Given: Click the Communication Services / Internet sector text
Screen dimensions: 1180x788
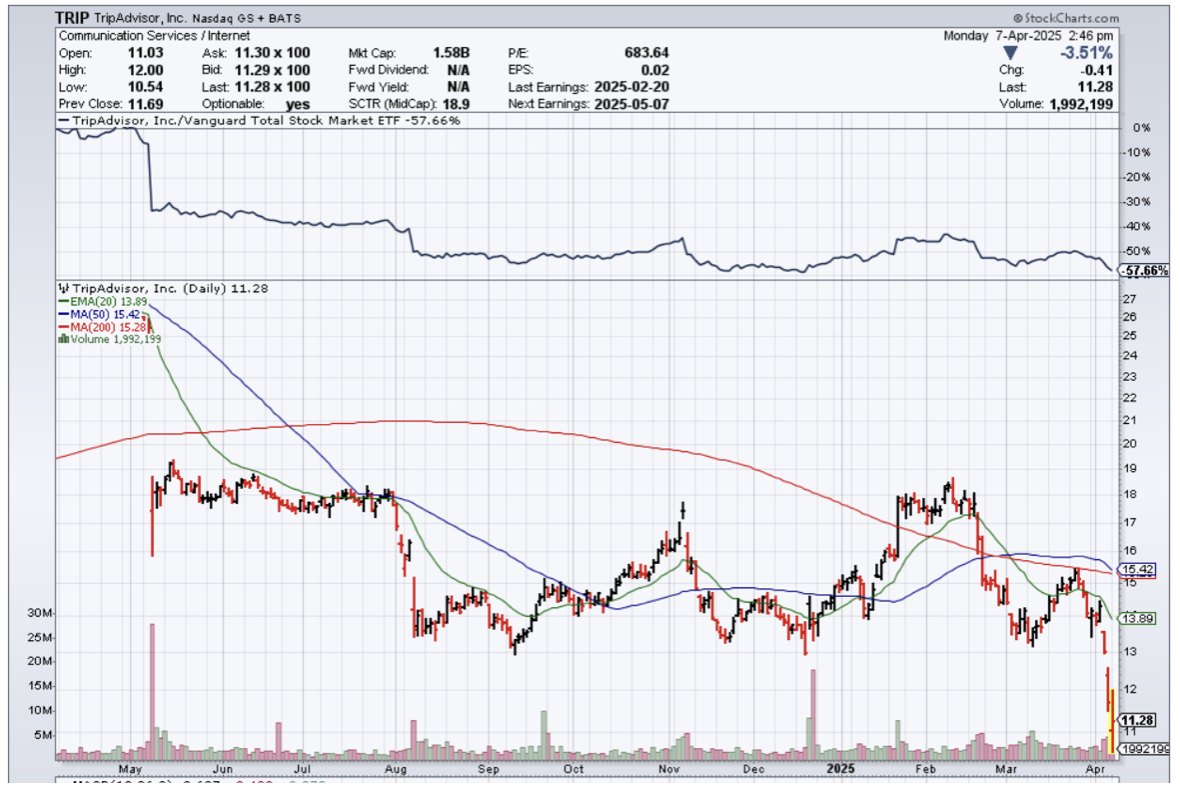Looking at the screenshot, I should coord(145,35).
